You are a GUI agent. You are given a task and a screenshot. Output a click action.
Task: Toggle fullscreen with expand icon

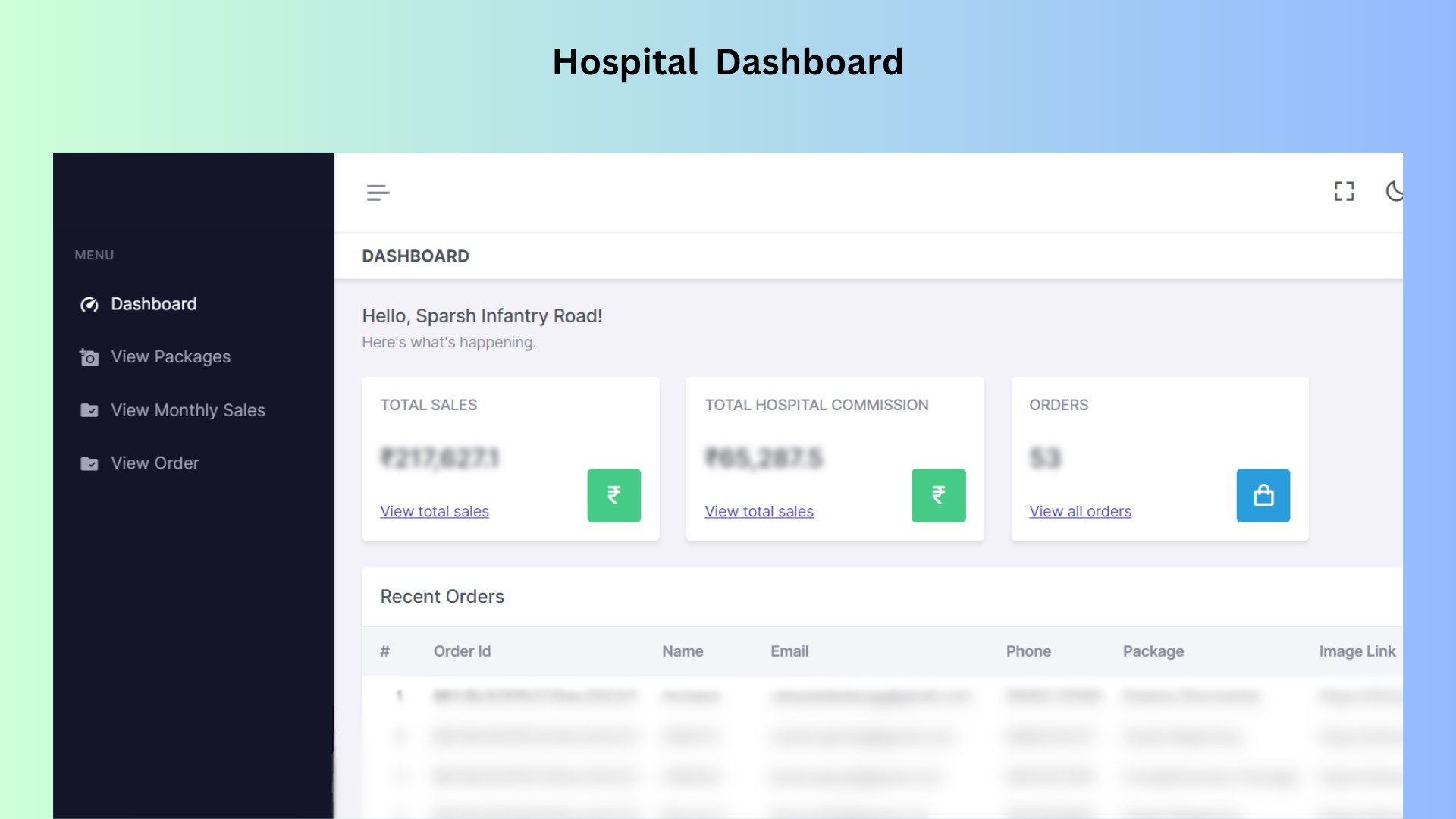pos(1344,191)
